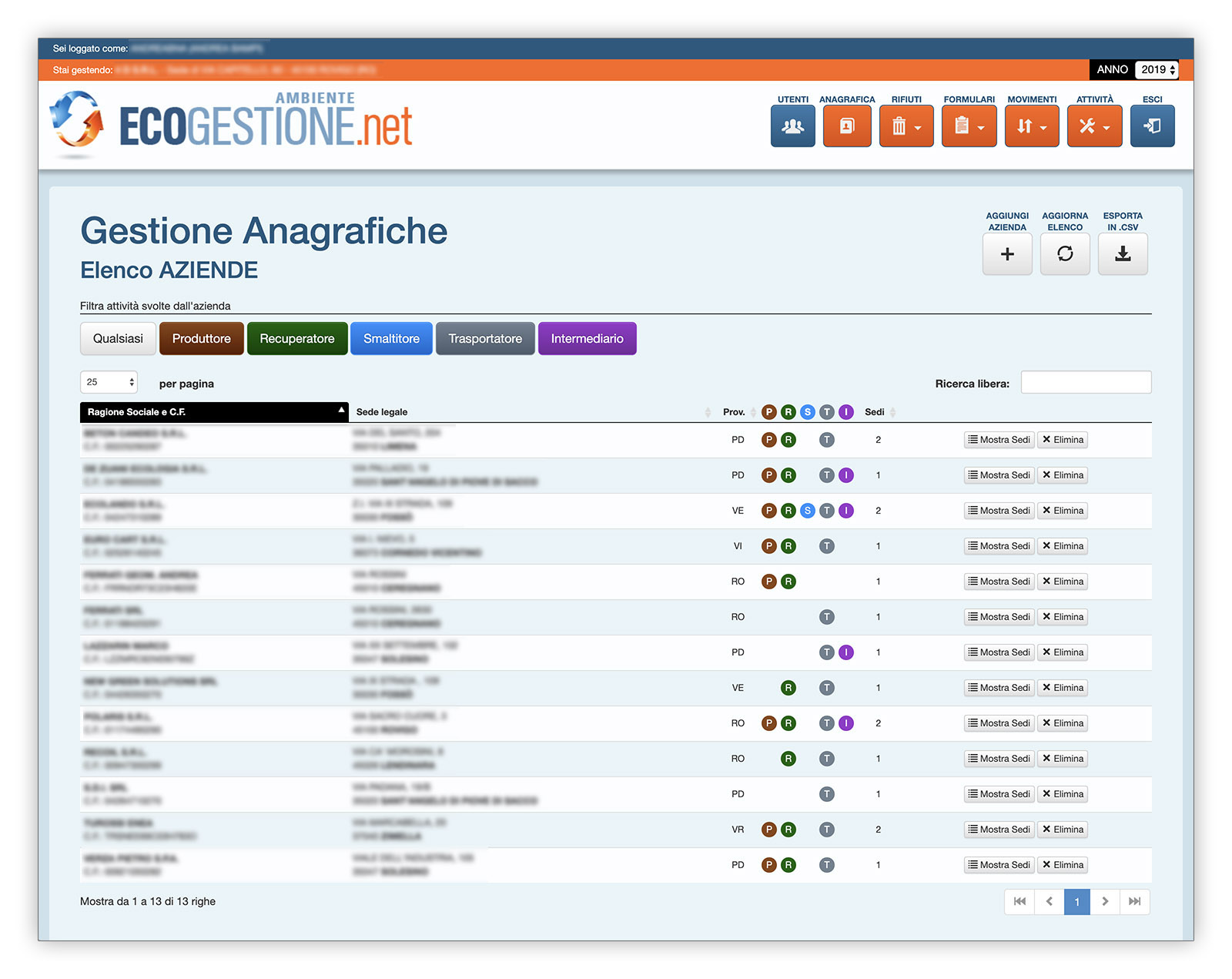This screenshot has height=979, width=1232.
Task: Filter by Intermediario activity
Action: pos(588,339)
